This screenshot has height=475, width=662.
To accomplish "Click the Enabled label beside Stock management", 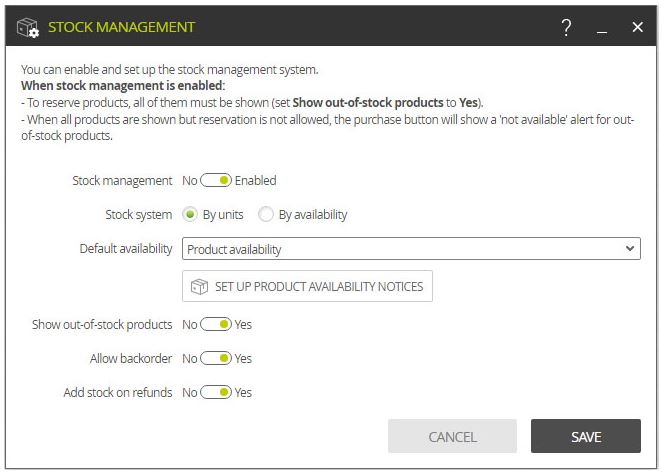I will click(255, 181).
